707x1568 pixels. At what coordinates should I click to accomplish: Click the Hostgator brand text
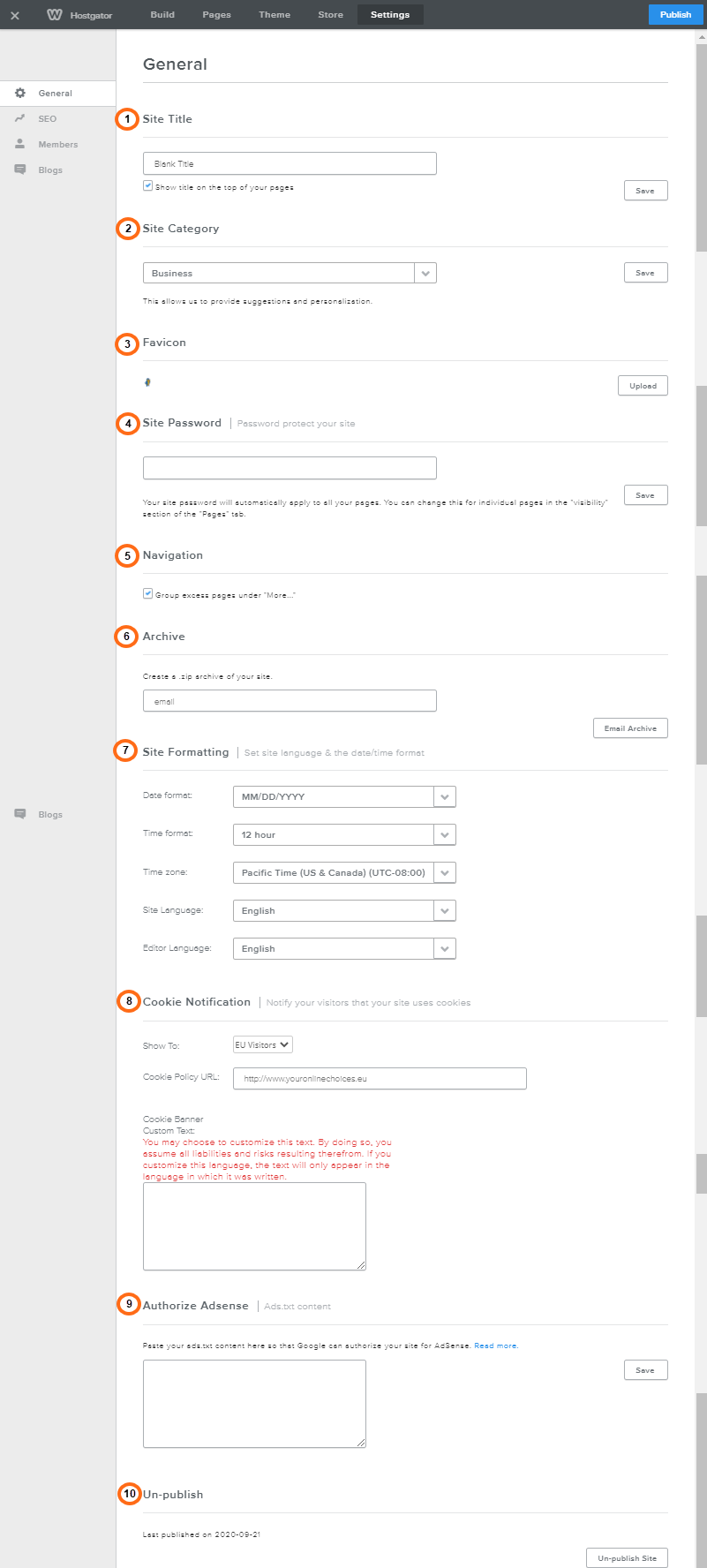[x=92, y=15]
